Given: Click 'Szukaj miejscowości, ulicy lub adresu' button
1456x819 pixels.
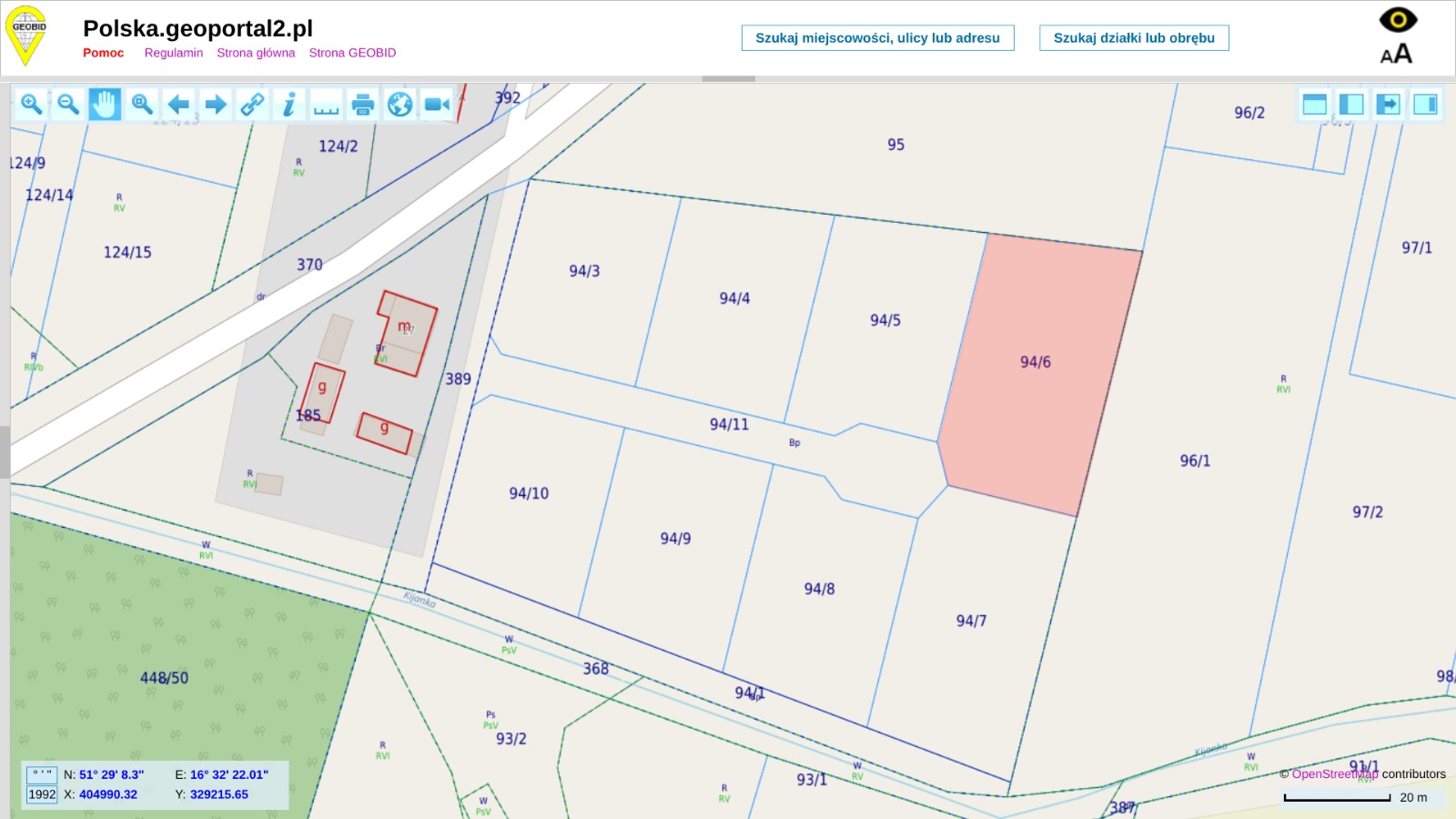Looking at the screenshot, I should coord(877,38).
